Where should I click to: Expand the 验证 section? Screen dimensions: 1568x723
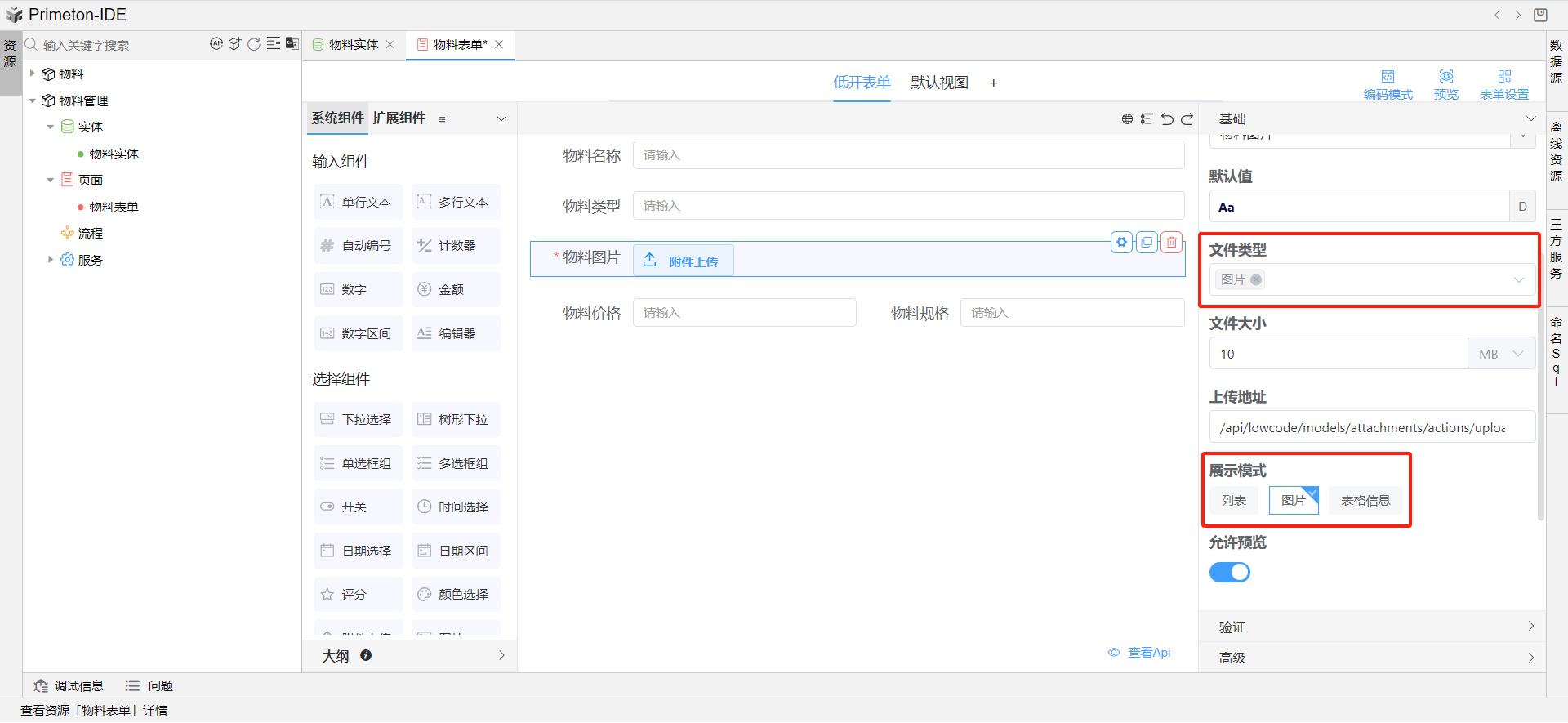1372,627
